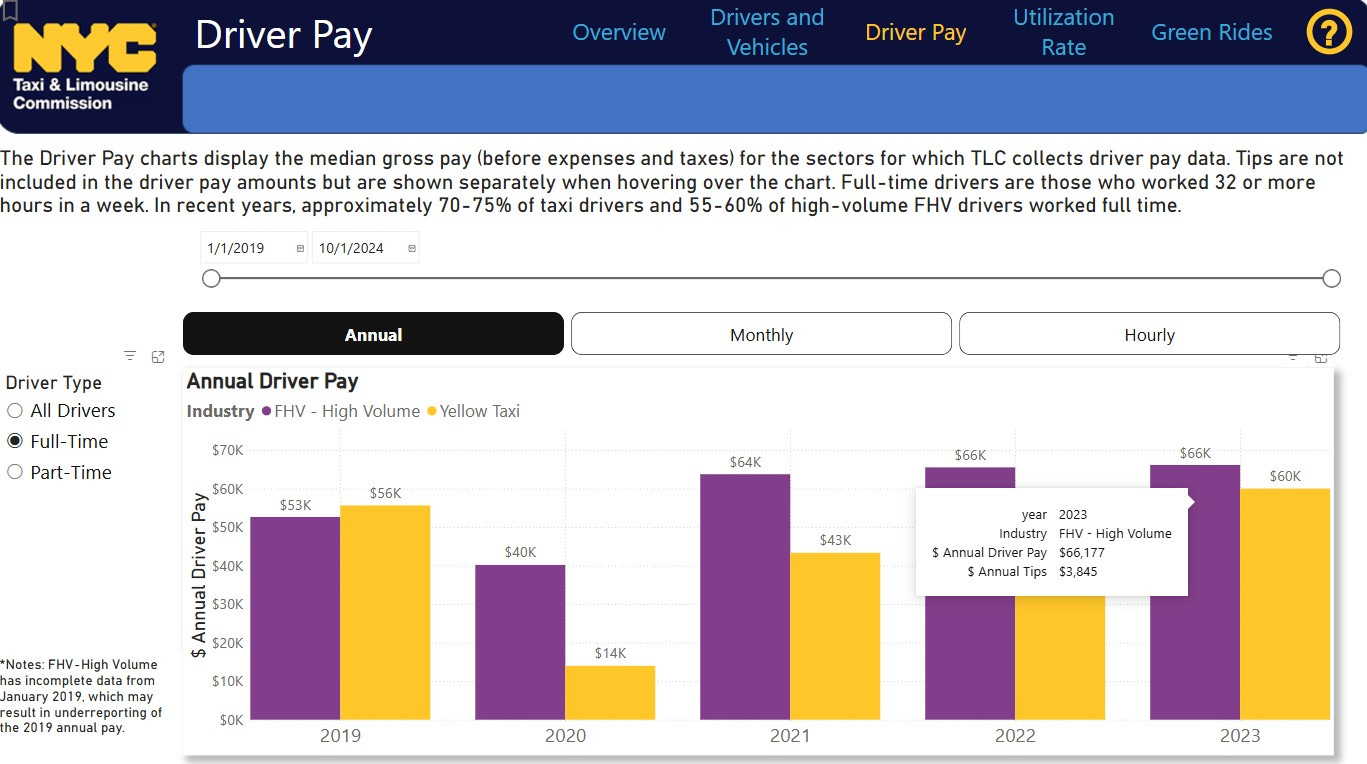Open focus mode on the Annual Driver Pay chart
The width and height of the screenshot is (1367, 764).
pos(1321,357)
